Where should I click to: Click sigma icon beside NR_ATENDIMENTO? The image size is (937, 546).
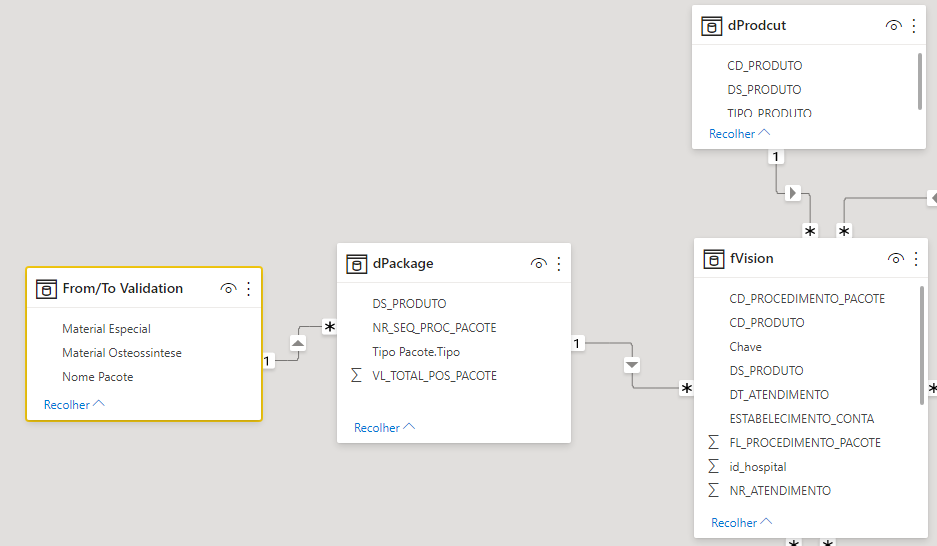713,490
